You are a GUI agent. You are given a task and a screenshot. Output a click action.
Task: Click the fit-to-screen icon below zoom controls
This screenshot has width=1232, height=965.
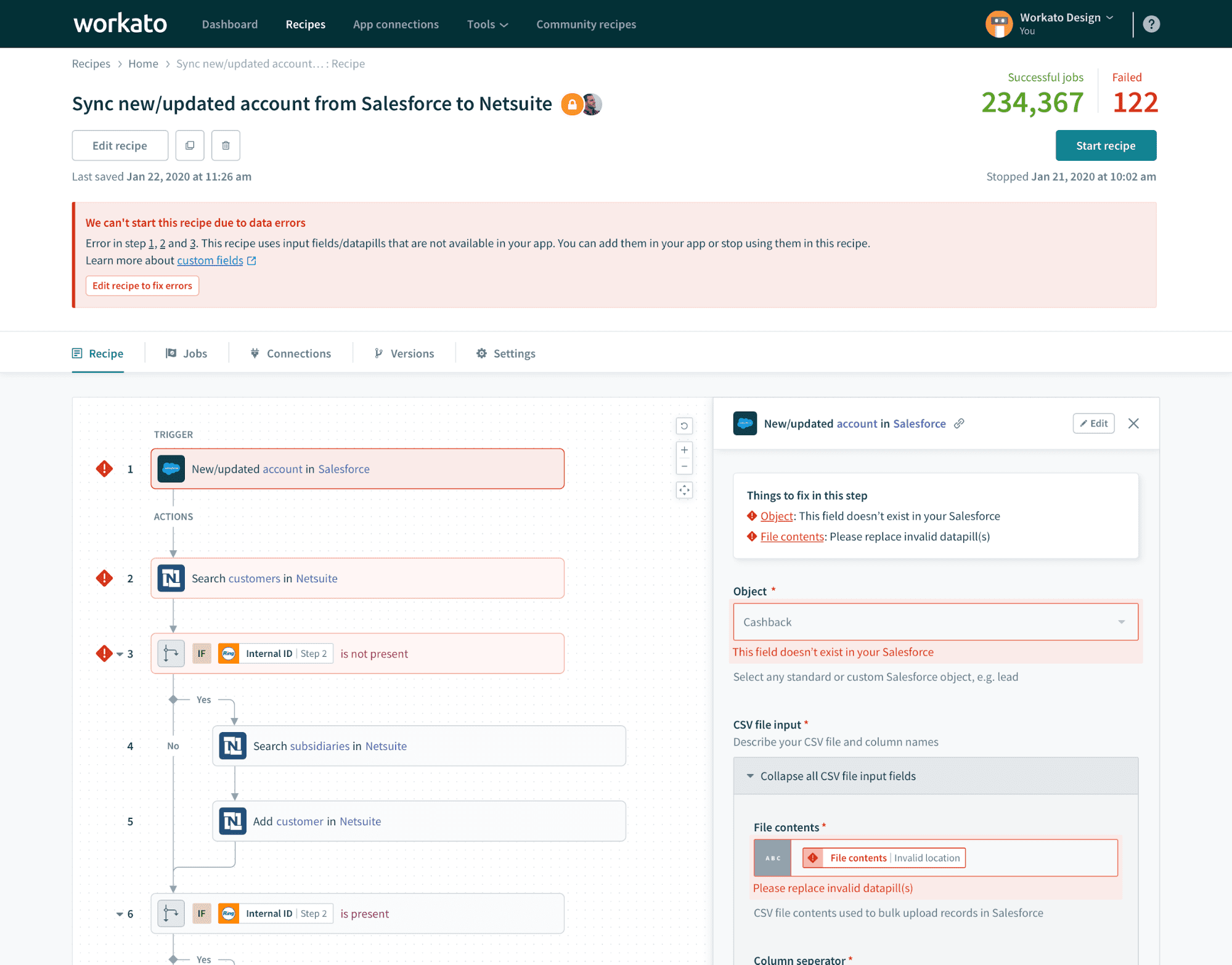coord(684,490)
